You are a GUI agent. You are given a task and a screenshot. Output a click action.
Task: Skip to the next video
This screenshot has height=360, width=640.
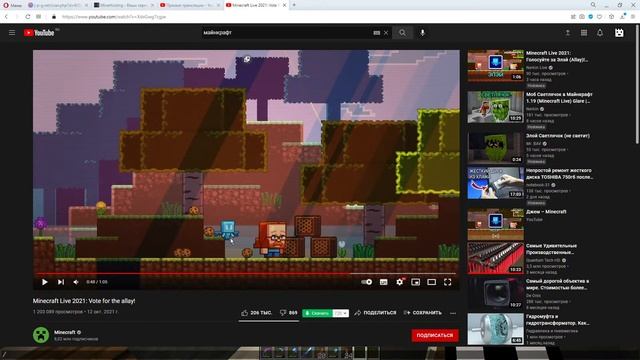click(61, 282)
